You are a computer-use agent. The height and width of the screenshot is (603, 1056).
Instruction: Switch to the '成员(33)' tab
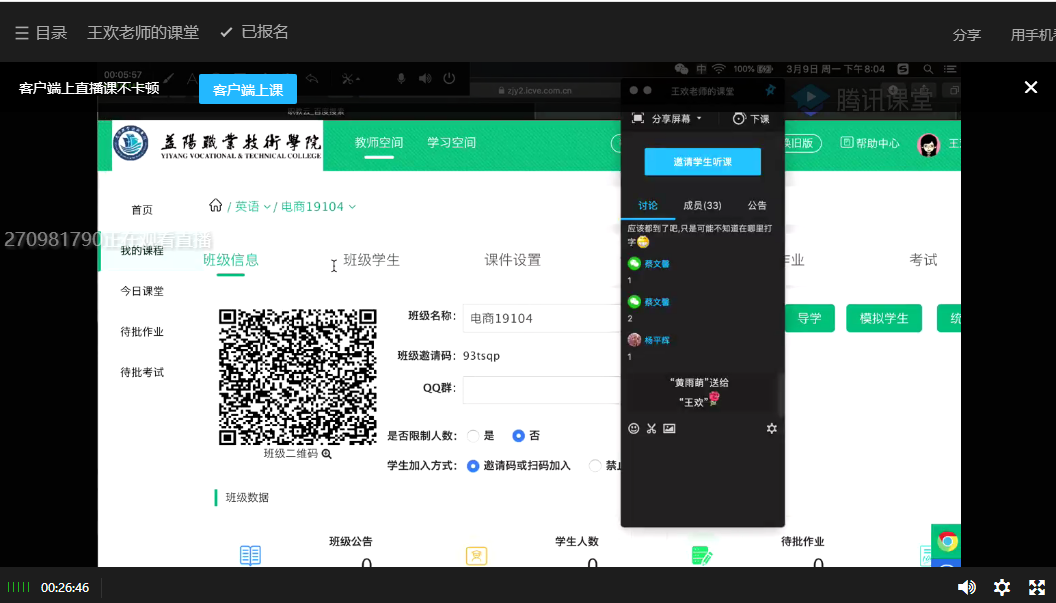coord(702,205)
